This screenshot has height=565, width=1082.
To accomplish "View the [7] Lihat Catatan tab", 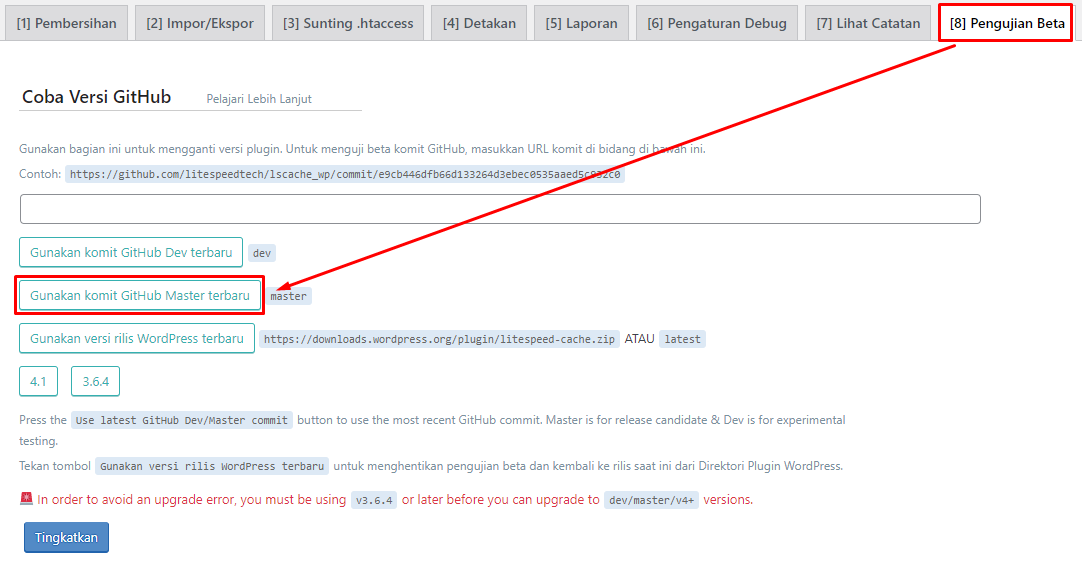I will point(868,23).
